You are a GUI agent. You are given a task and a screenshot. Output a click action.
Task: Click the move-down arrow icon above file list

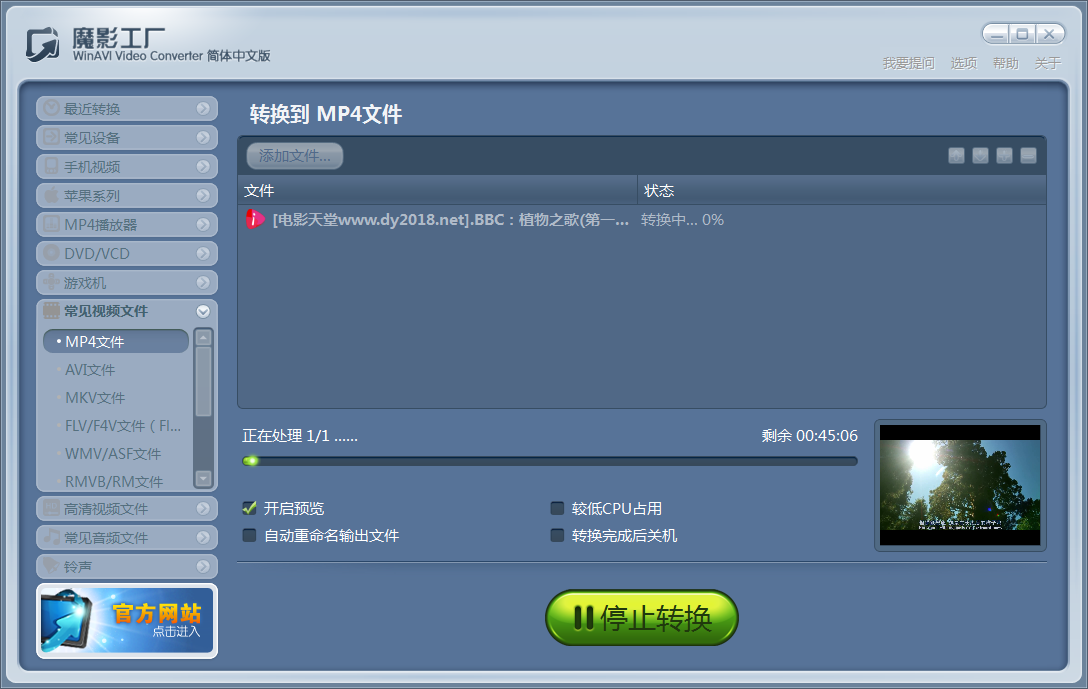tap(980, 155)
